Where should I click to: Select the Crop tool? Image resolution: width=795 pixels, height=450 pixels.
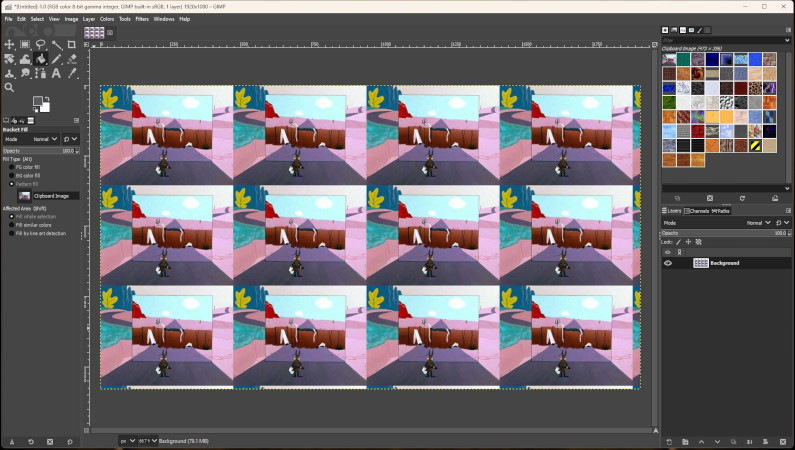[x=72, y=45]
